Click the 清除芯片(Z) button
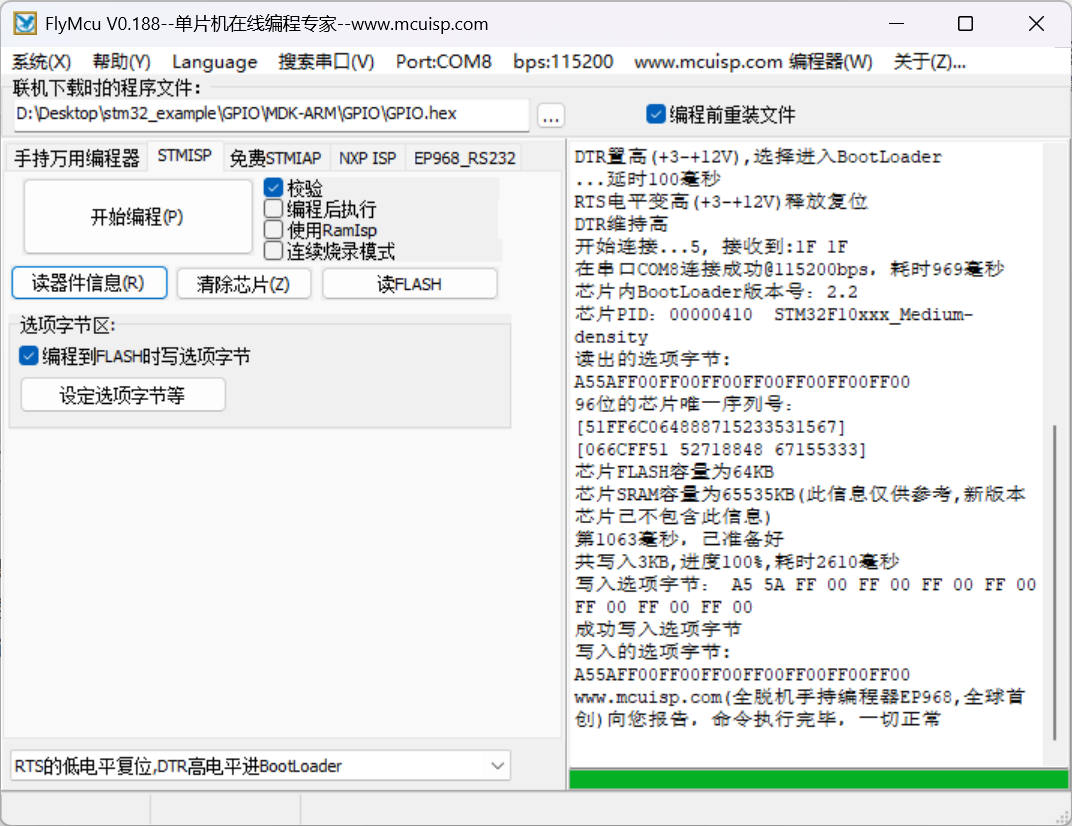This screenshot has height=826, width=1072. point(244,284)
